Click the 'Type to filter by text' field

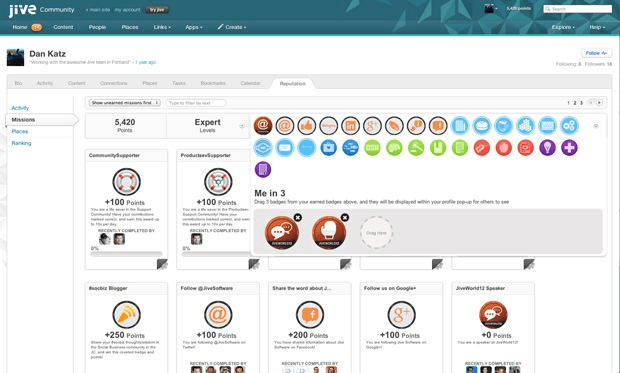(196, 103)
